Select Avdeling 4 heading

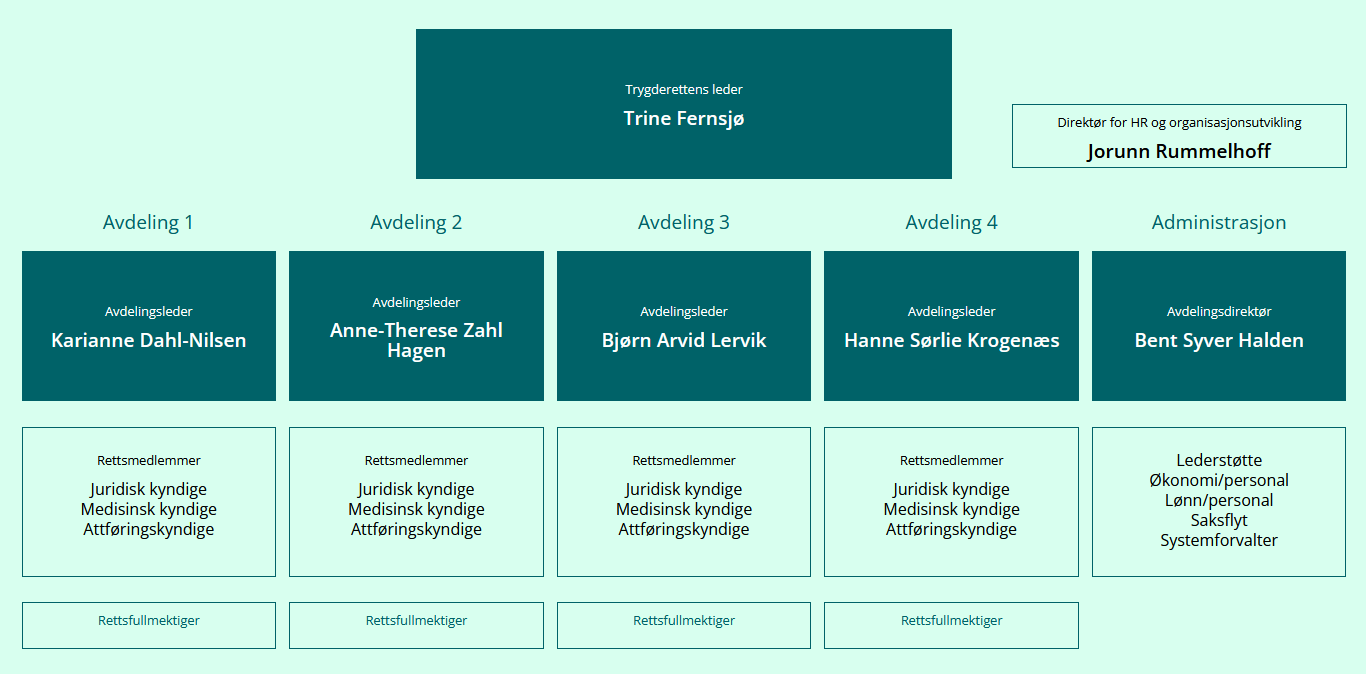pyautogui.click(x=951, y=222)
